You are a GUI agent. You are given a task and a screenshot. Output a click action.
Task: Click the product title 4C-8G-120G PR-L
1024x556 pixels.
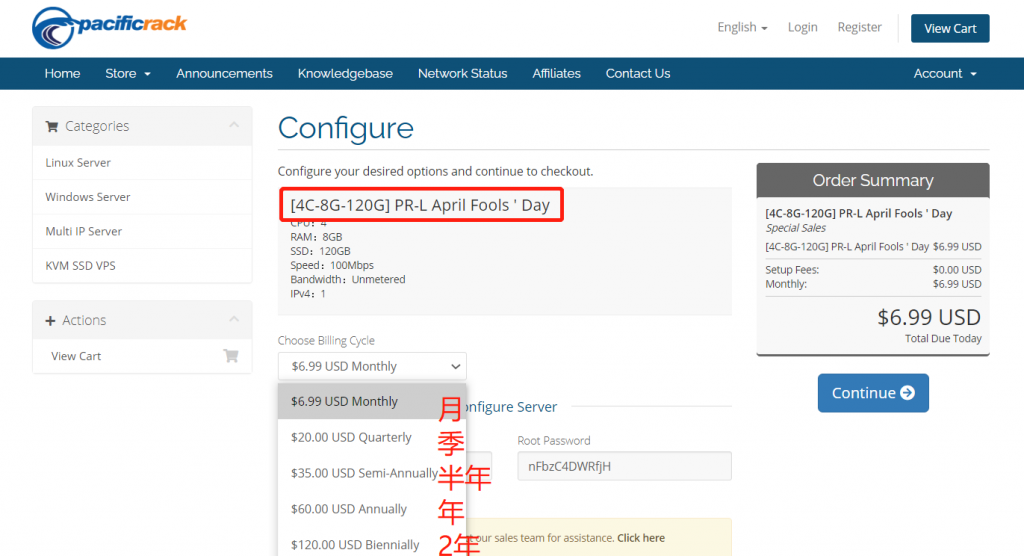[420, 205]
